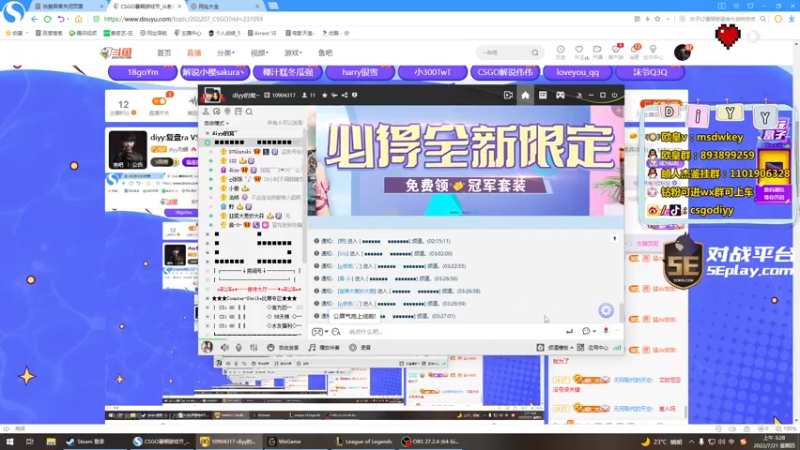Select streamer CSGO解说伟伟 button
The height and width of the screenshot is (450, 800).
(x=505, y=72)
